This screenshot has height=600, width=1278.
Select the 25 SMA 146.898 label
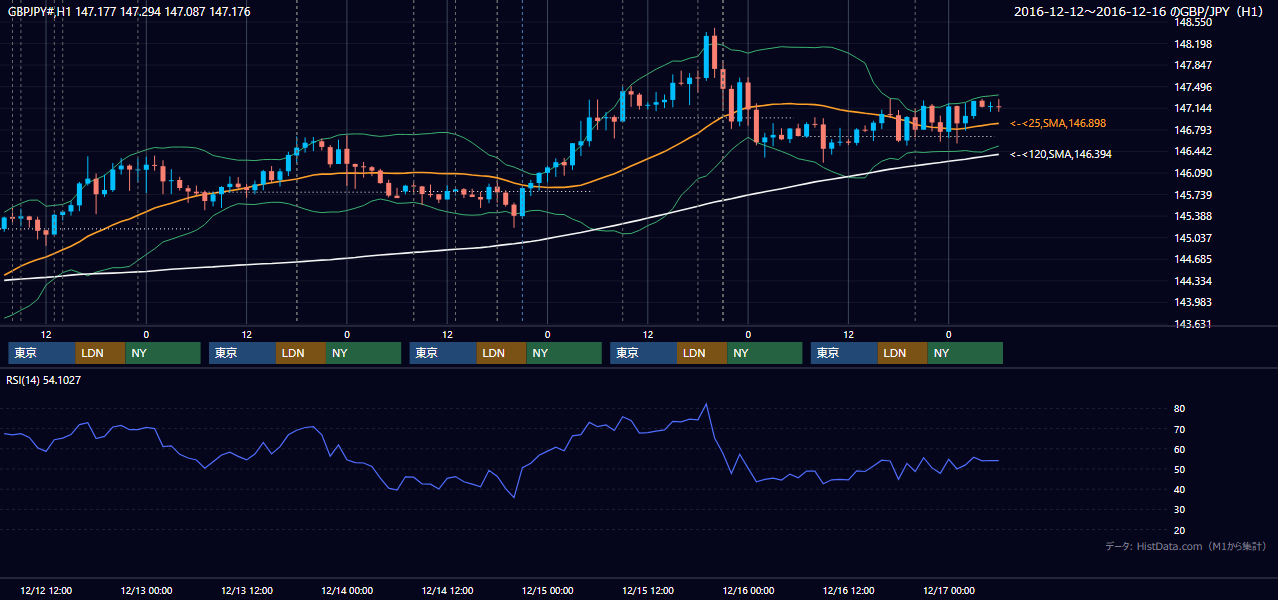[x=1057, y=123]
